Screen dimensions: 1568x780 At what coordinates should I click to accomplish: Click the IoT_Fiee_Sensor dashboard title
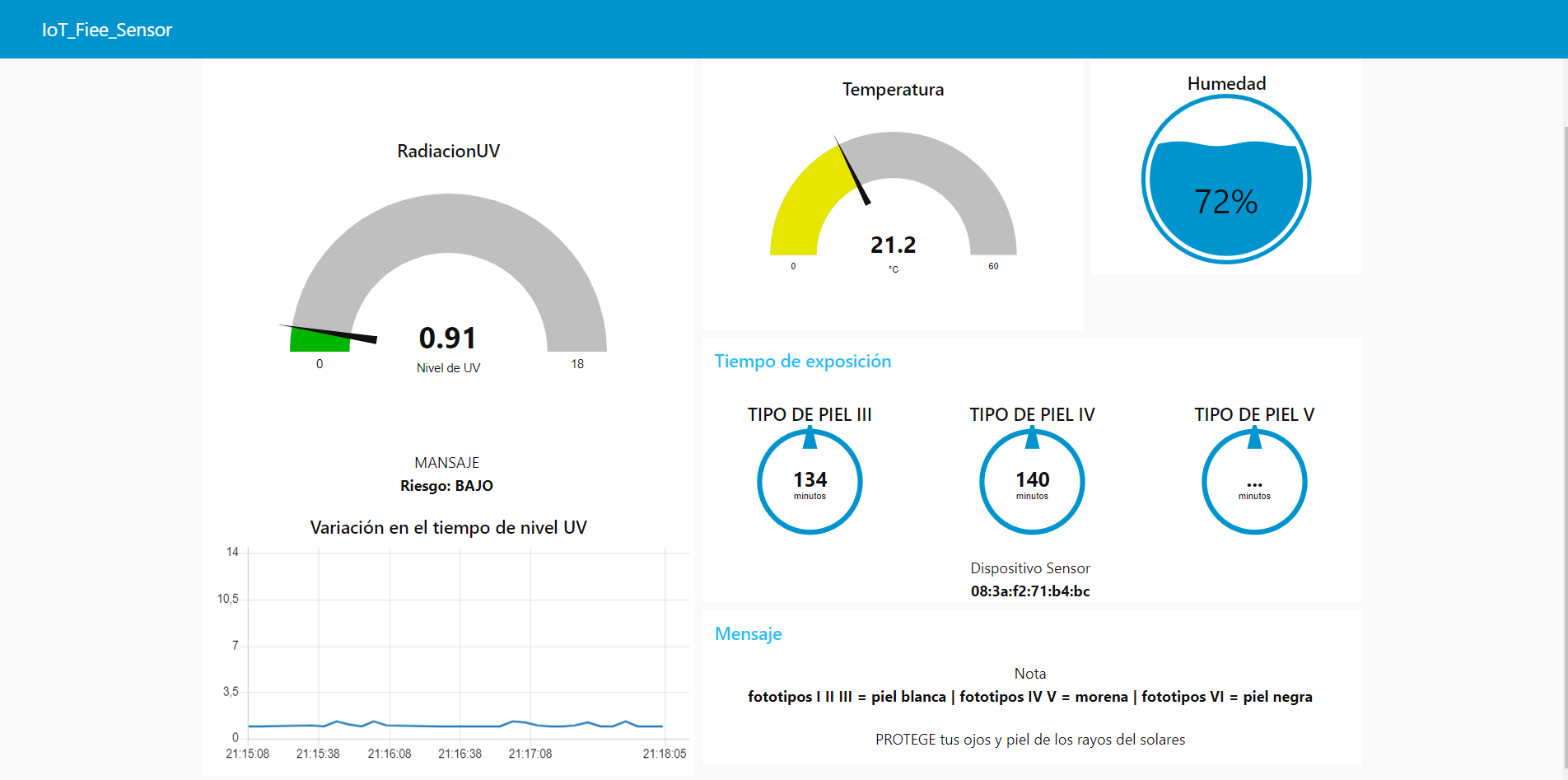[x=107, y=30]
